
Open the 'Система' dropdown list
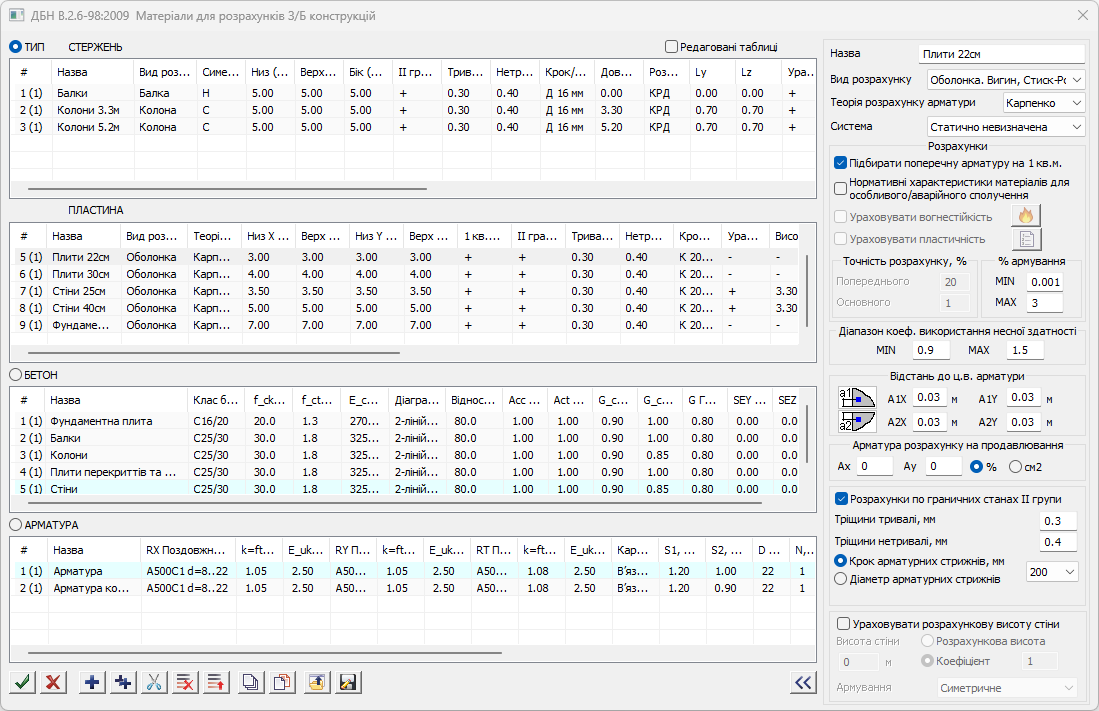(1005, 127)
